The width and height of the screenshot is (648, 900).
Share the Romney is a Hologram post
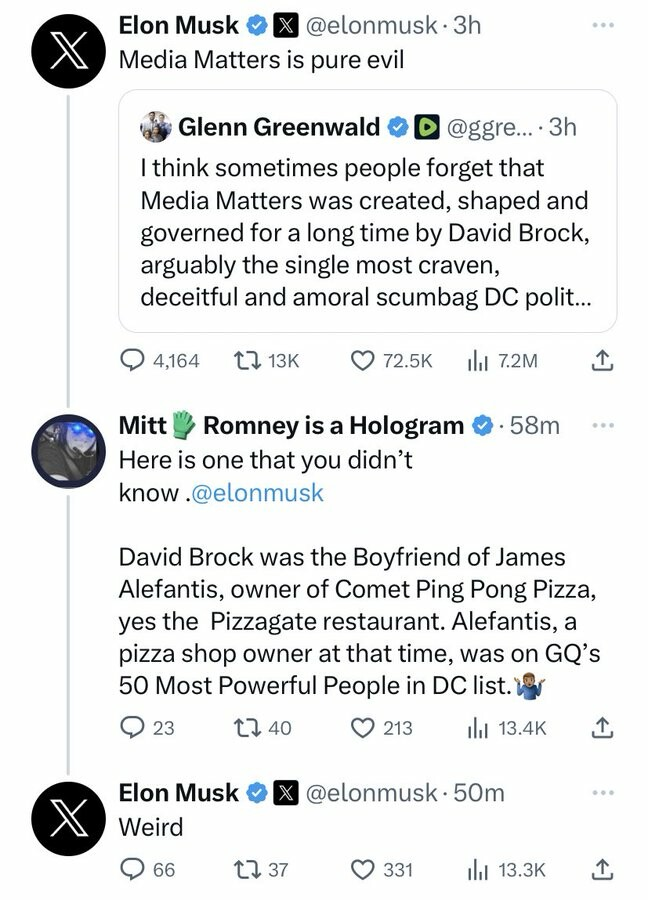pyautogui.click(x=601, y=728)
